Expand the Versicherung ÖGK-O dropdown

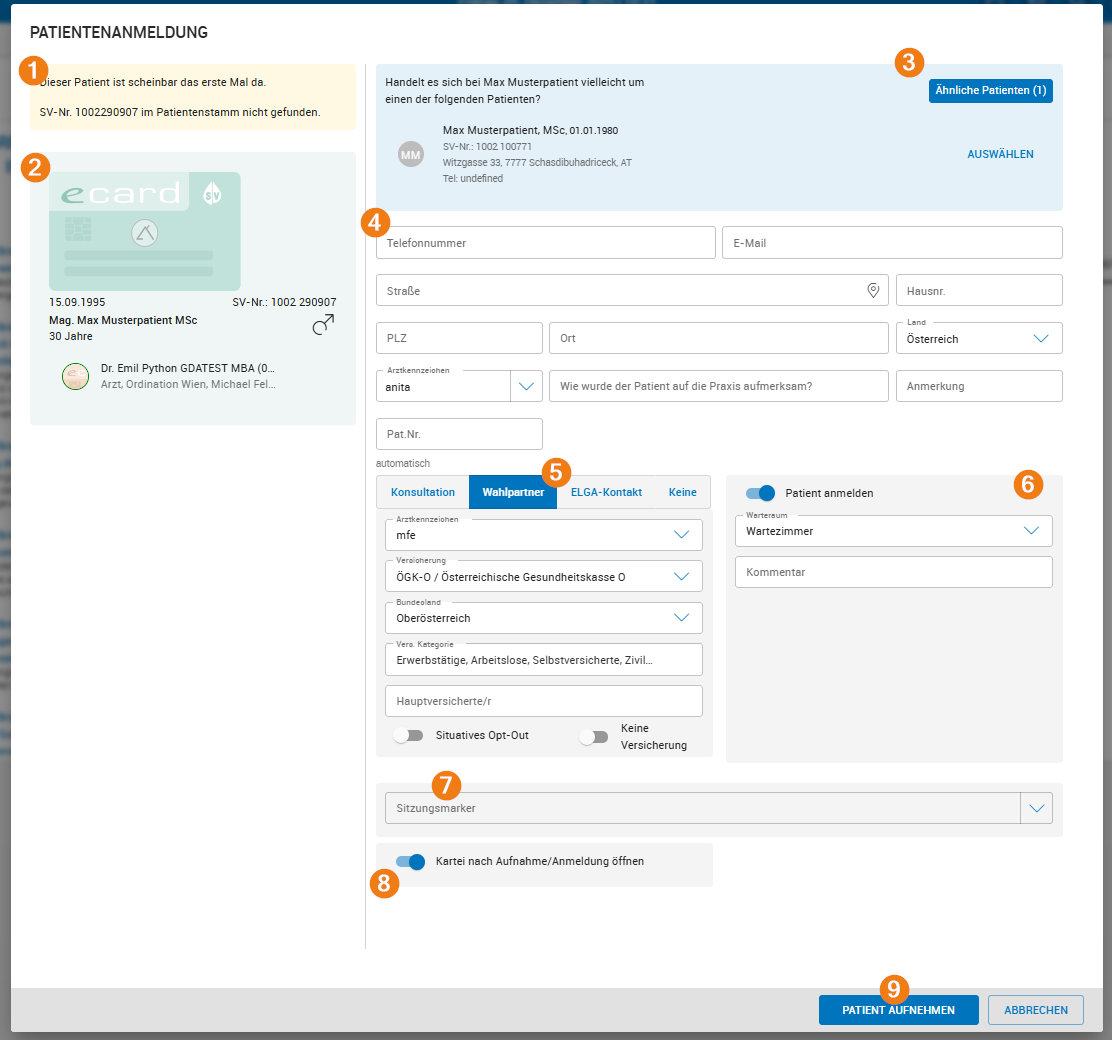(x=681, y=576)
